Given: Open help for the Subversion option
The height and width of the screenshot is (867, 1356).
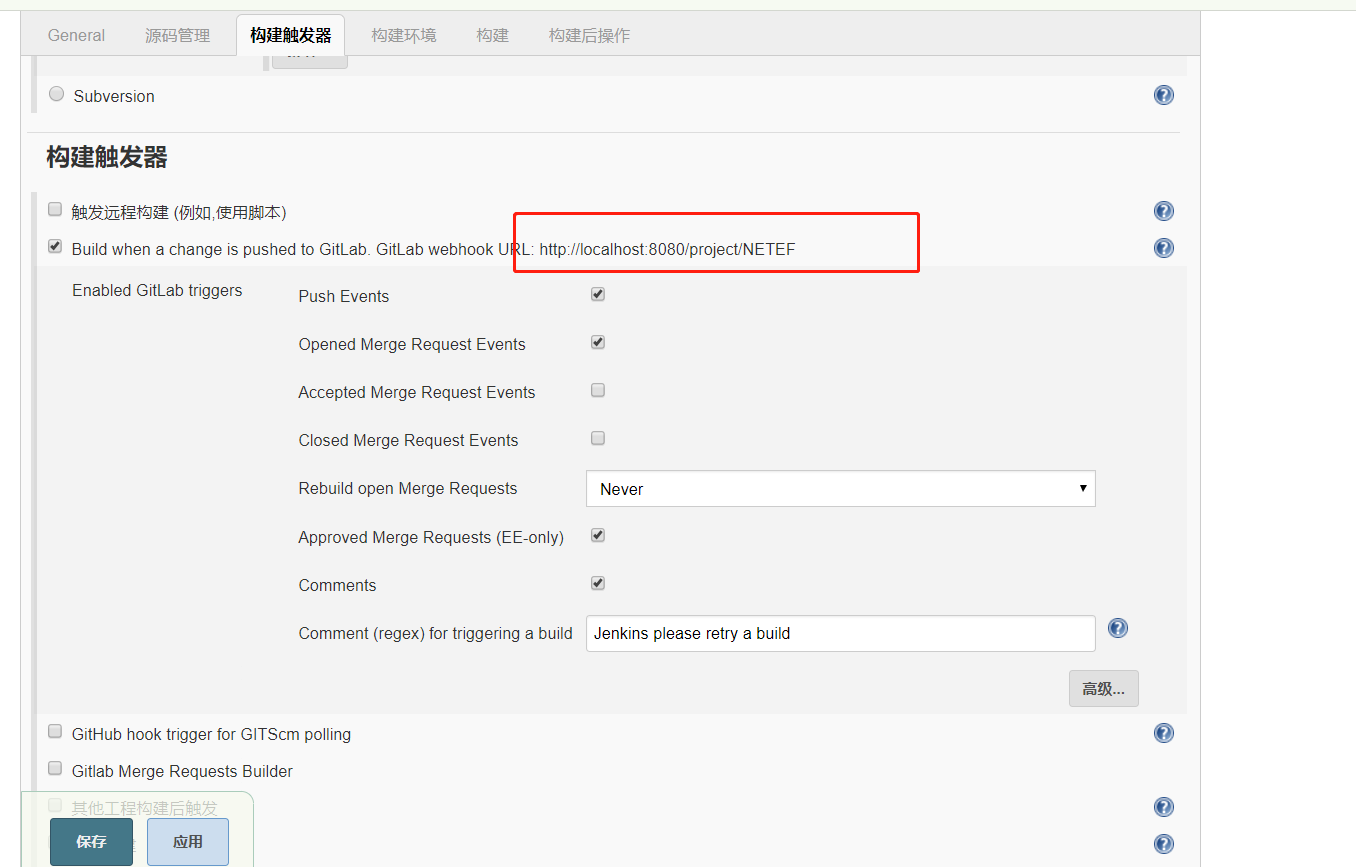Looking at the screenshot, I should pyautogui.click(x=1164, y=95).
